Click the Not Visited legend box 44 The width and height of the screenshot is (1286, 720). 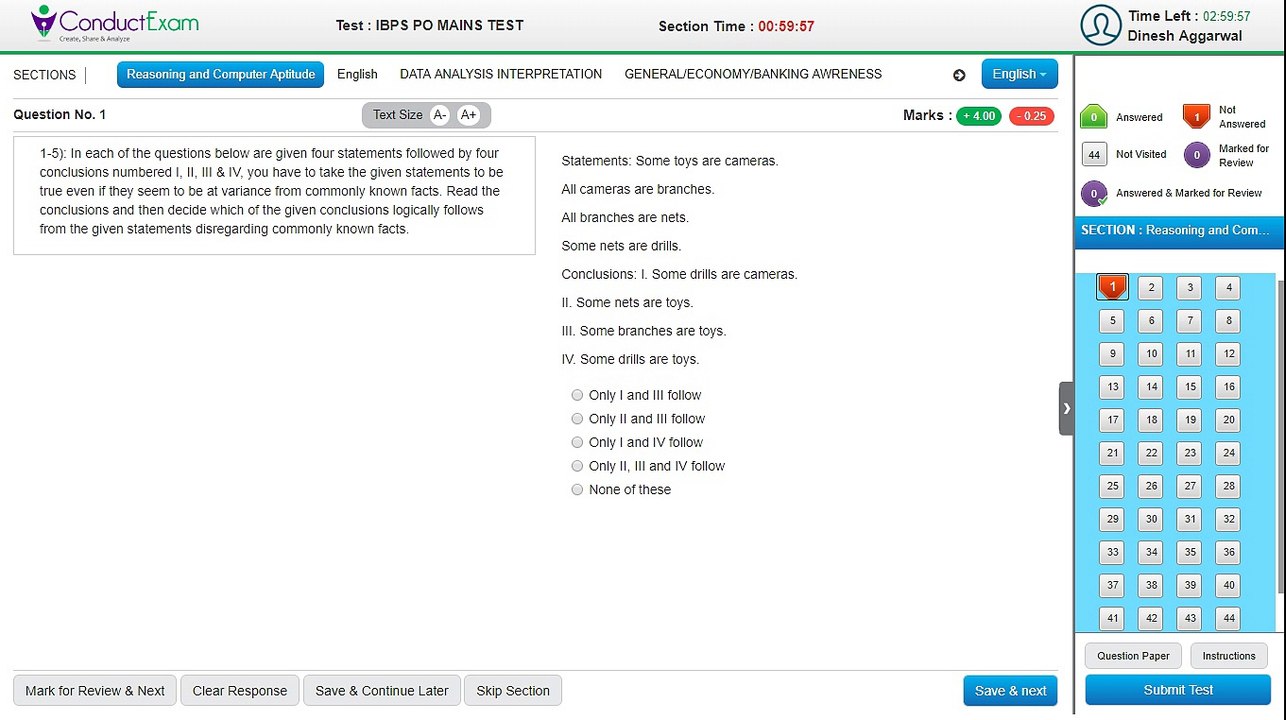(1094, 154)
